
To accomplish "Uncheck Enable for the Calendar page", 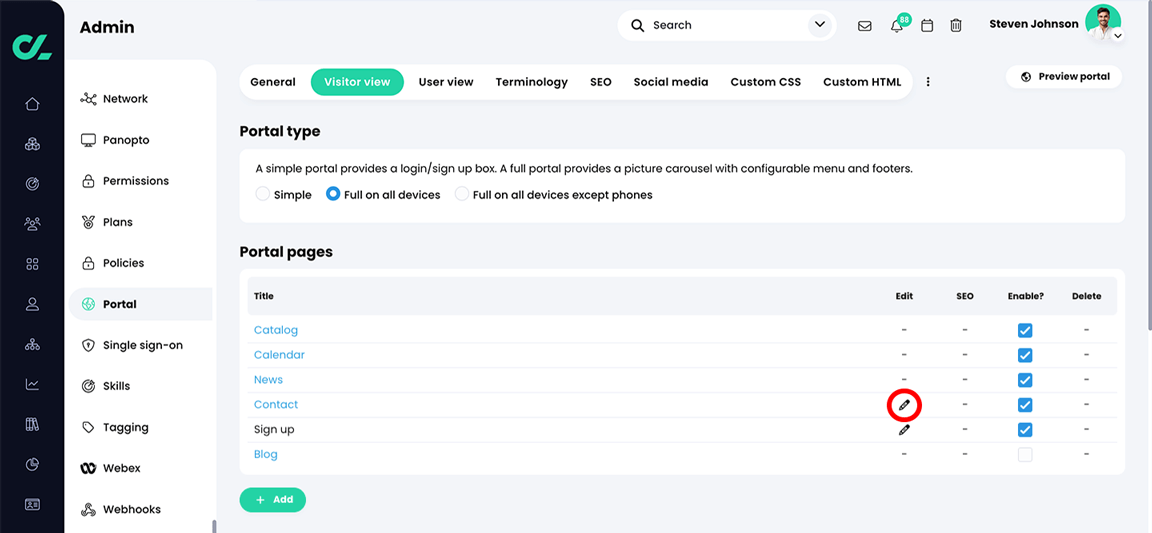I will 1025,356.
